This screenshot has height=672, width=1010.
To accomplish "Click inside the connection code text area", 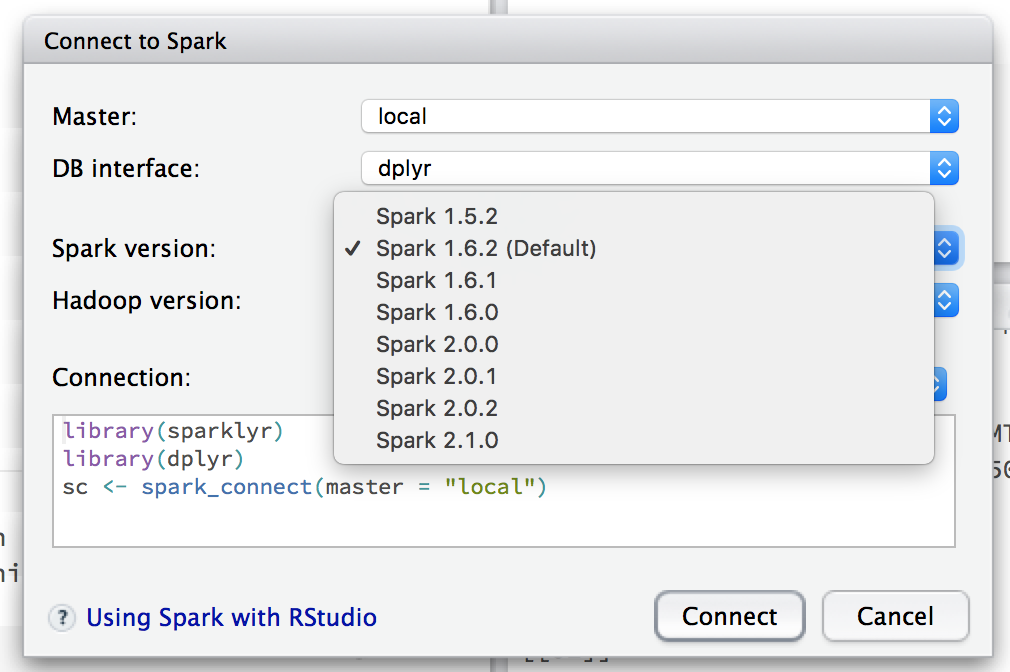I will [x=504, y=481].
